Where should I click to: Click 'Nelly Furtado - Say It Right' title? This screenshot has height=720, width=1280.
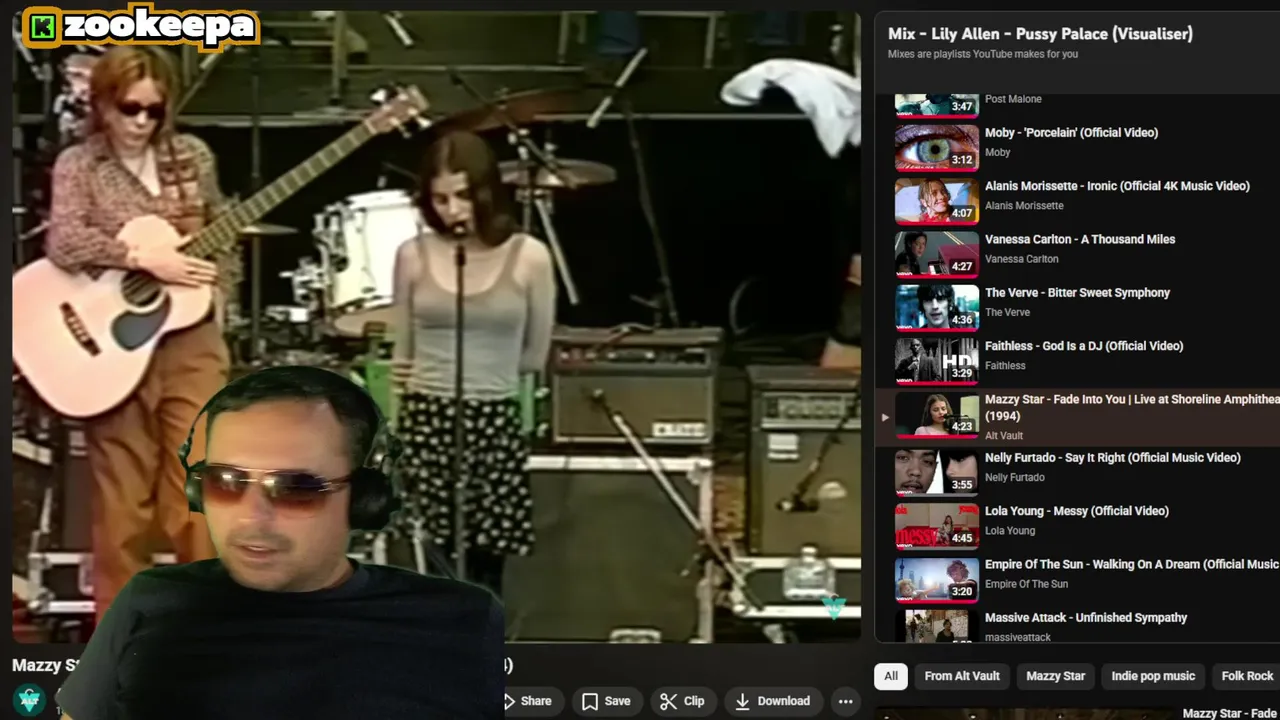(x=1112, y=458)
